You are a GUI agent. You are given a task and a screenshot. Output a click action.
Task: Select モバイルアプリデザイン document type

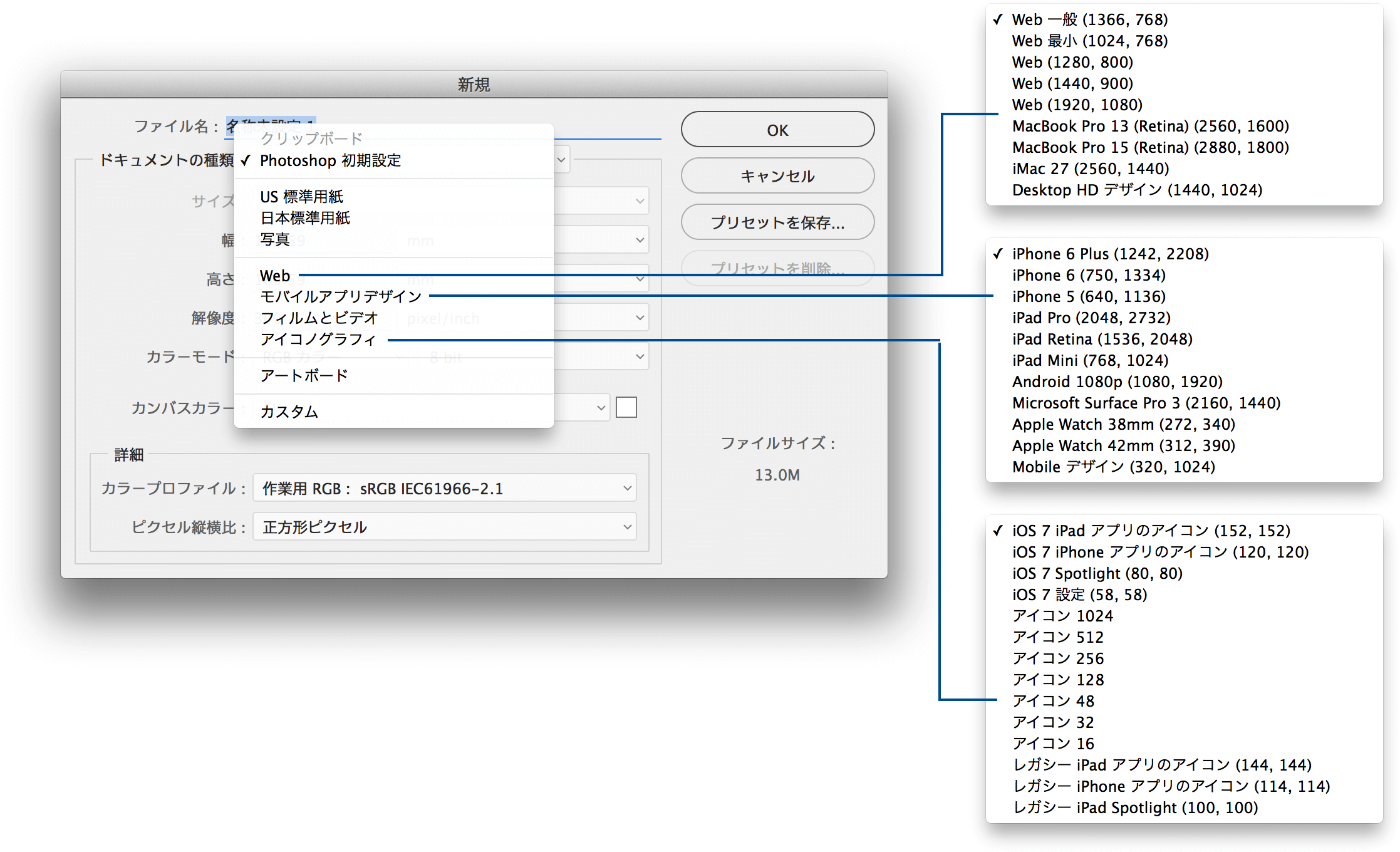coord(393,296)
